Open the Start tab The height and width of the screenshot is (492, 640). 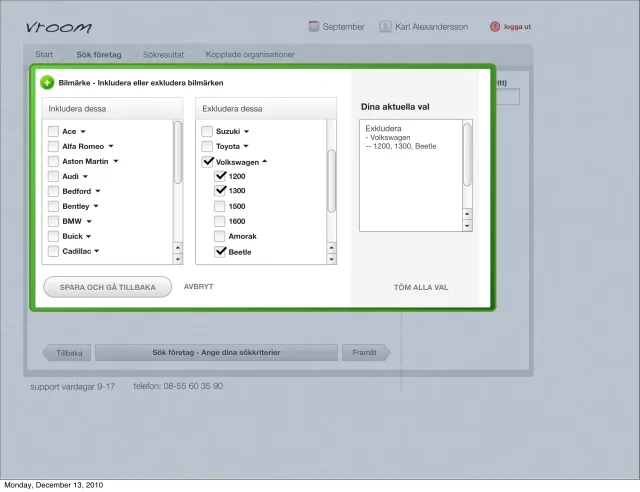coord(44,54)
